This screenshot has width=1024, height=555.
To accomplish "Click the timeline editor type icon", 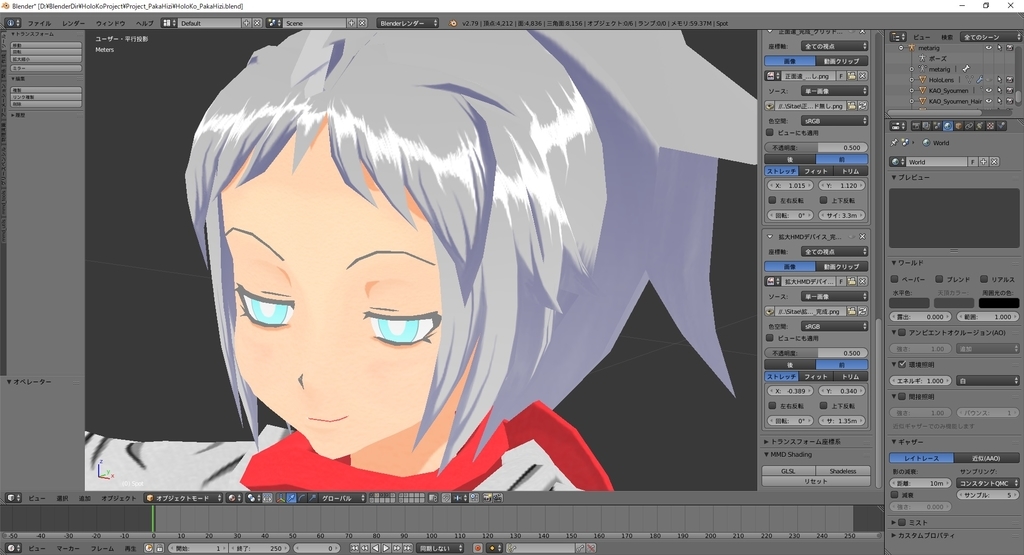I will click(x=14, y=548).
